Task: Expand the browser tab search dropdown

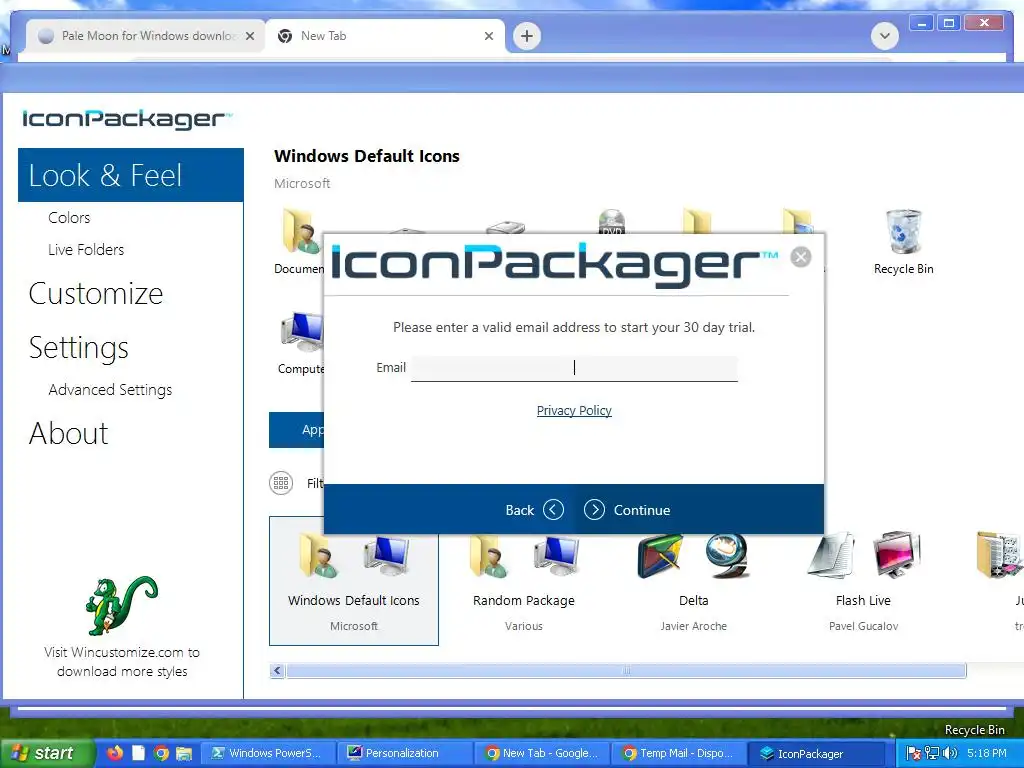Action: [x=885, y=36]
